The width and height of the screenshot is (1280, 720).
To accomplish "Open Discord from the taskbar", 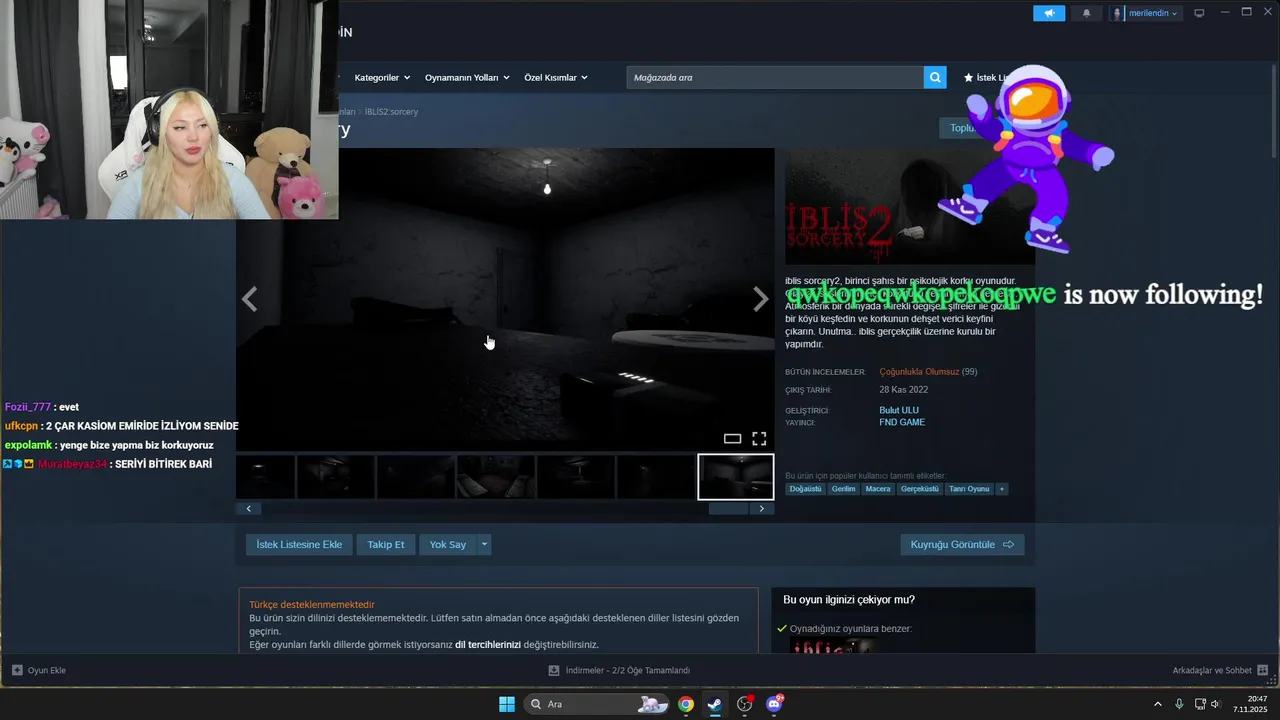I will tap(774, 704).
